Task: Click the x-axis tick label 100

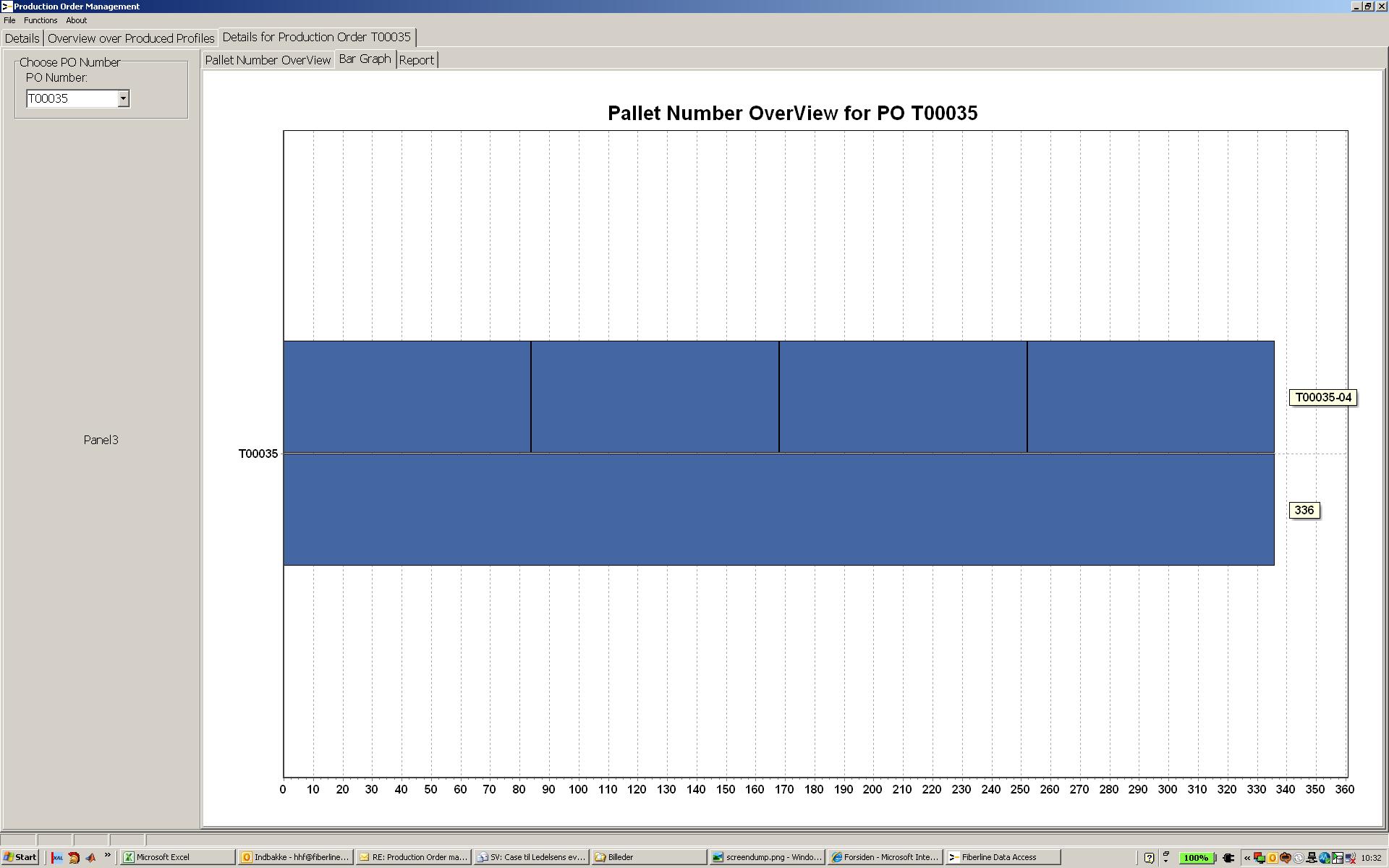Action: (x=578, y=789)
